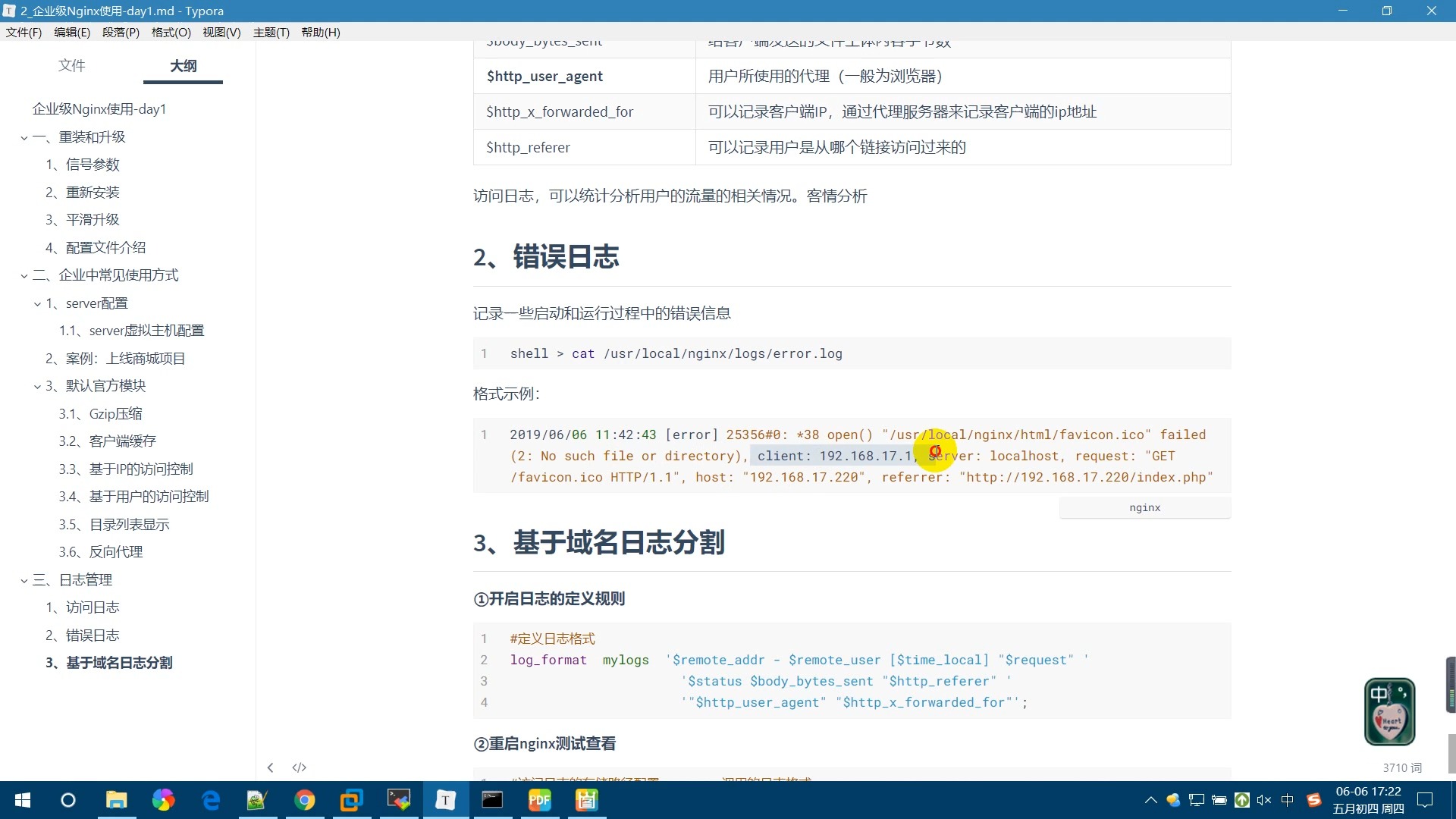Viewport: 1456px width, 819px height.
Task: Collapse sidebar with left arrow icon
Action: coord(270,767)
